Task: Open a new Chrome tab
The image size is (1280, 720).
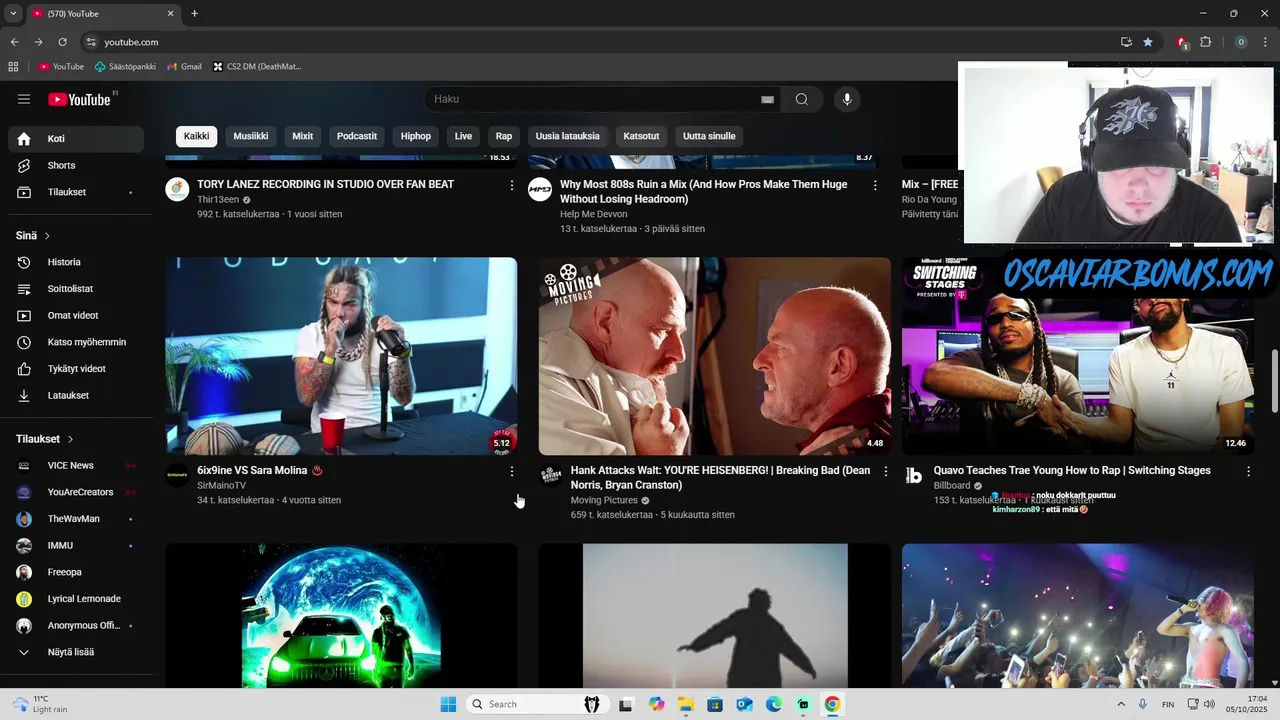Action: [194, 14]
